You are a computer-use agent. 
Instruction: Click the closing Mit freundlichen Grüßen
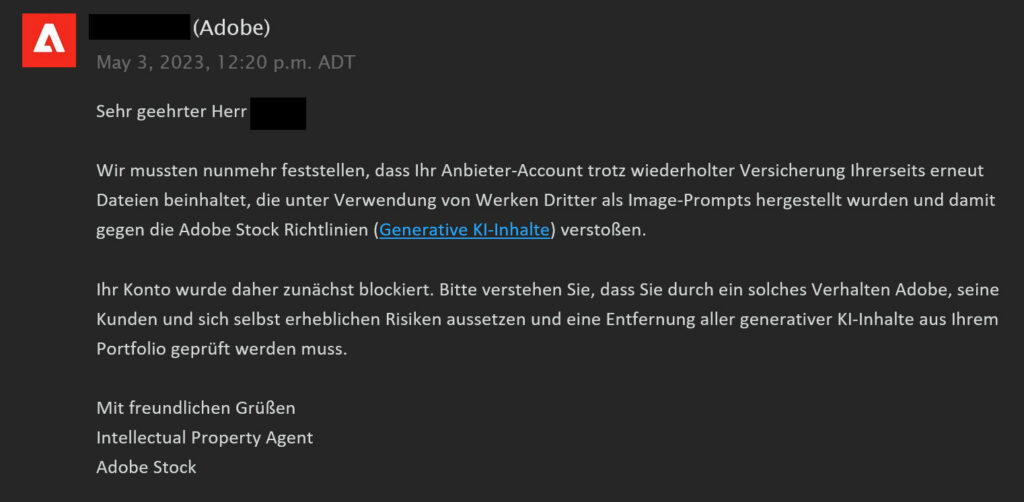tap(196, 409)
